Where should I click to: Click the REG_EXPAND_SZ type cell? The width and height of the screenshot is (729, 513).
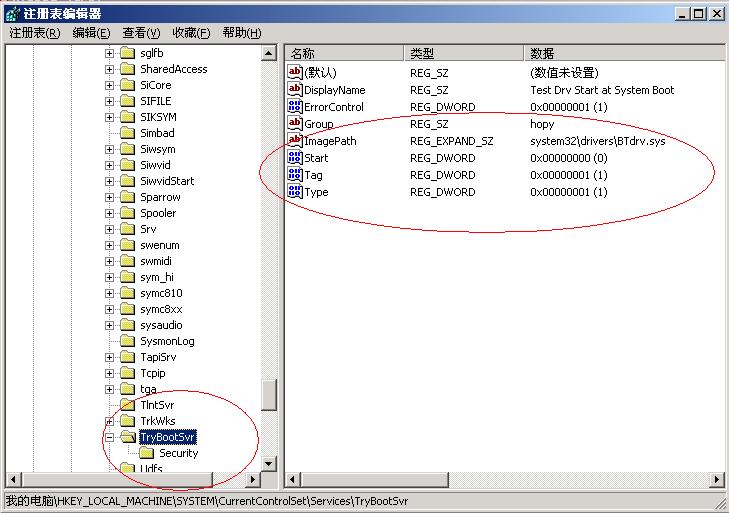[x=451, y=141]
